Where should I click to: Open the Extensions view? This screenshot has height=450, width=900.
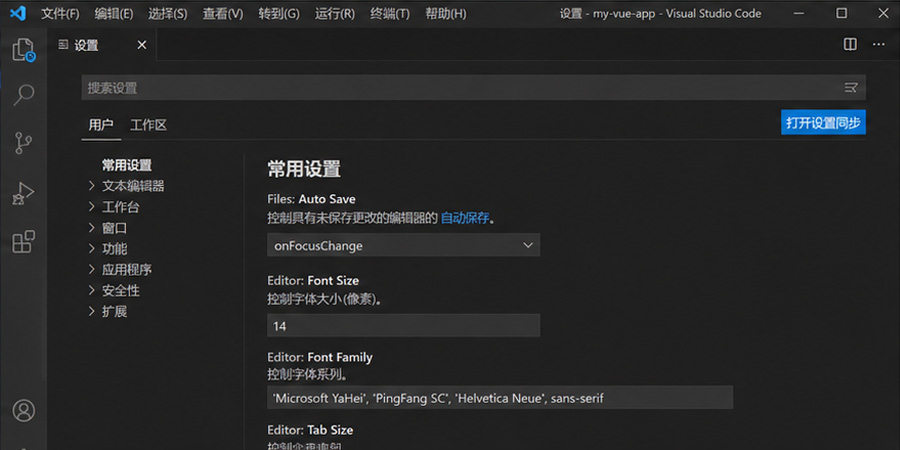tap(24, 242)
